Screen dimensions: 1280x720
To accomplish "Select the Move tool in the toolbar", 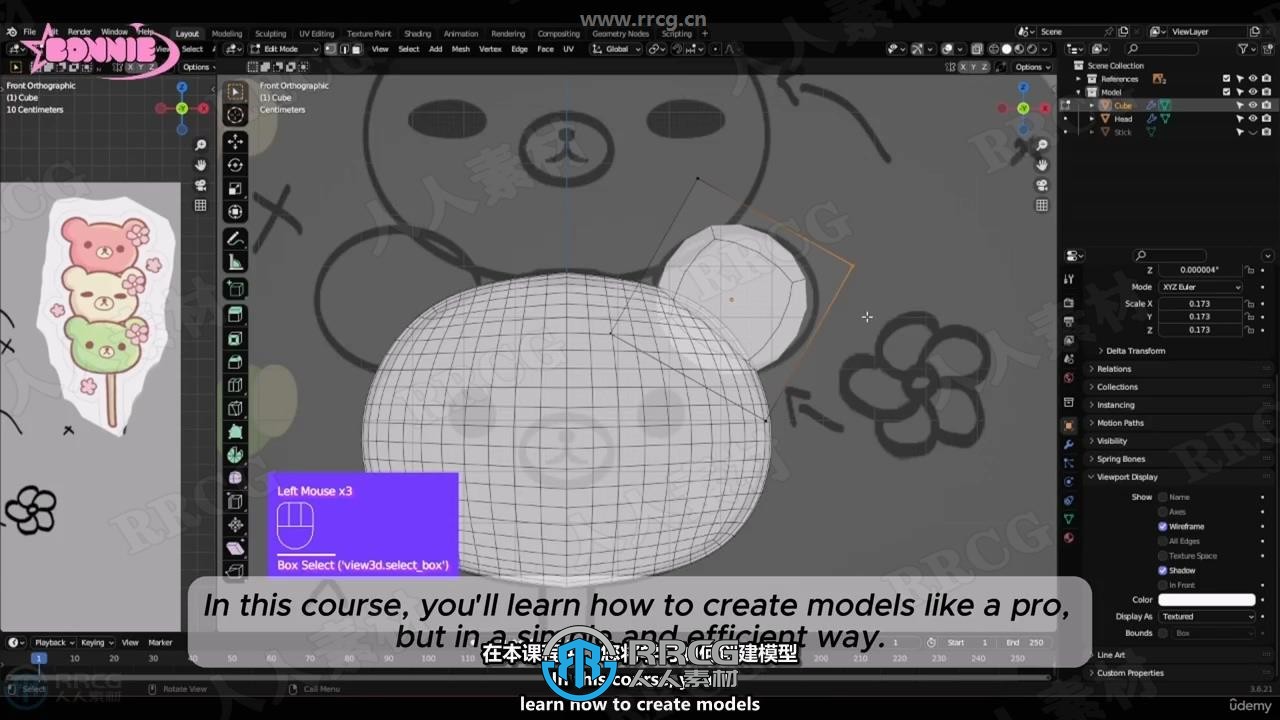I will click(235, 142).
